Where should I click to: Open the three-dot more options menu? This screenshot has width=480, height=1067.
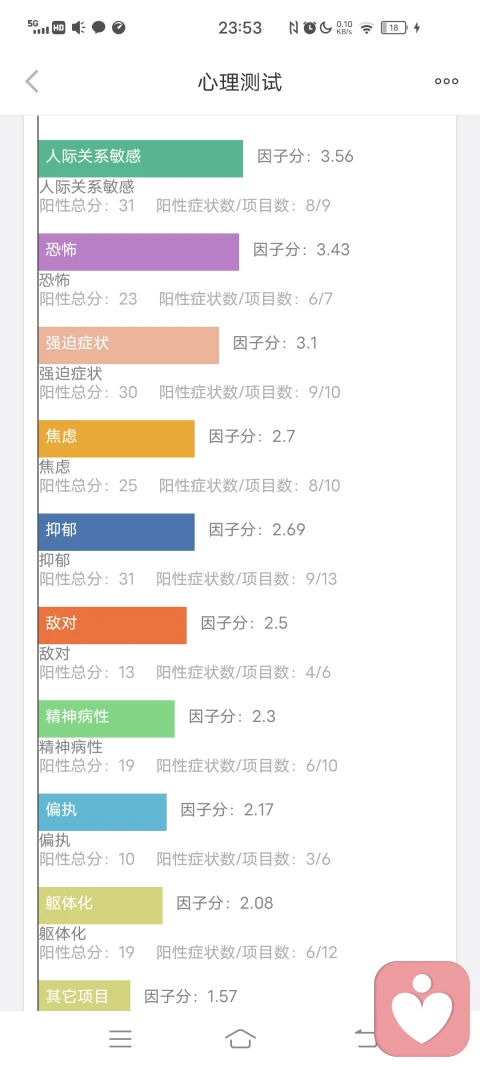tap(447, 82)
